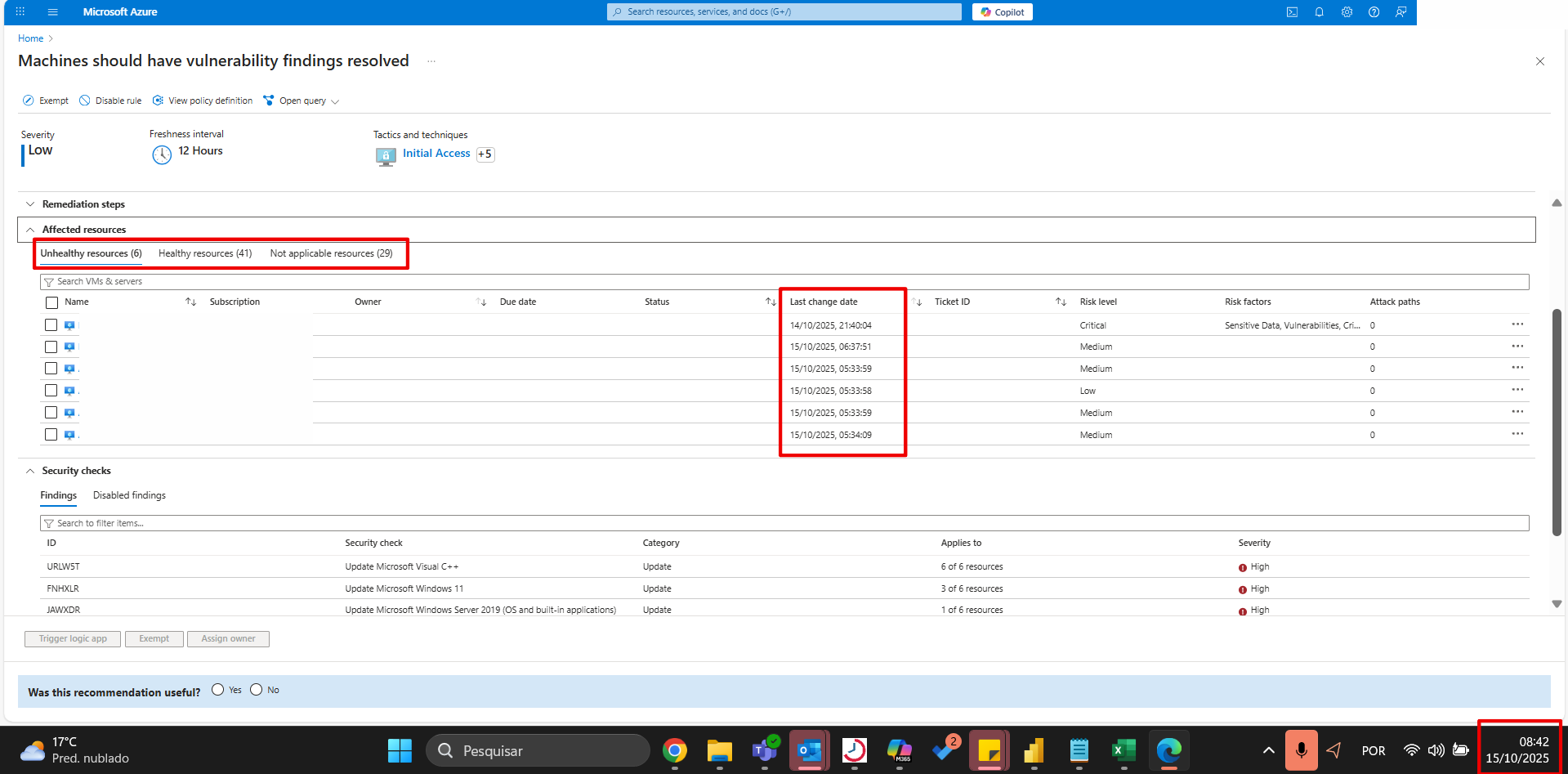Click the Copilot button
Image resolution: width=1568 pixels, height=774 pixels.
pos(1003,11)
